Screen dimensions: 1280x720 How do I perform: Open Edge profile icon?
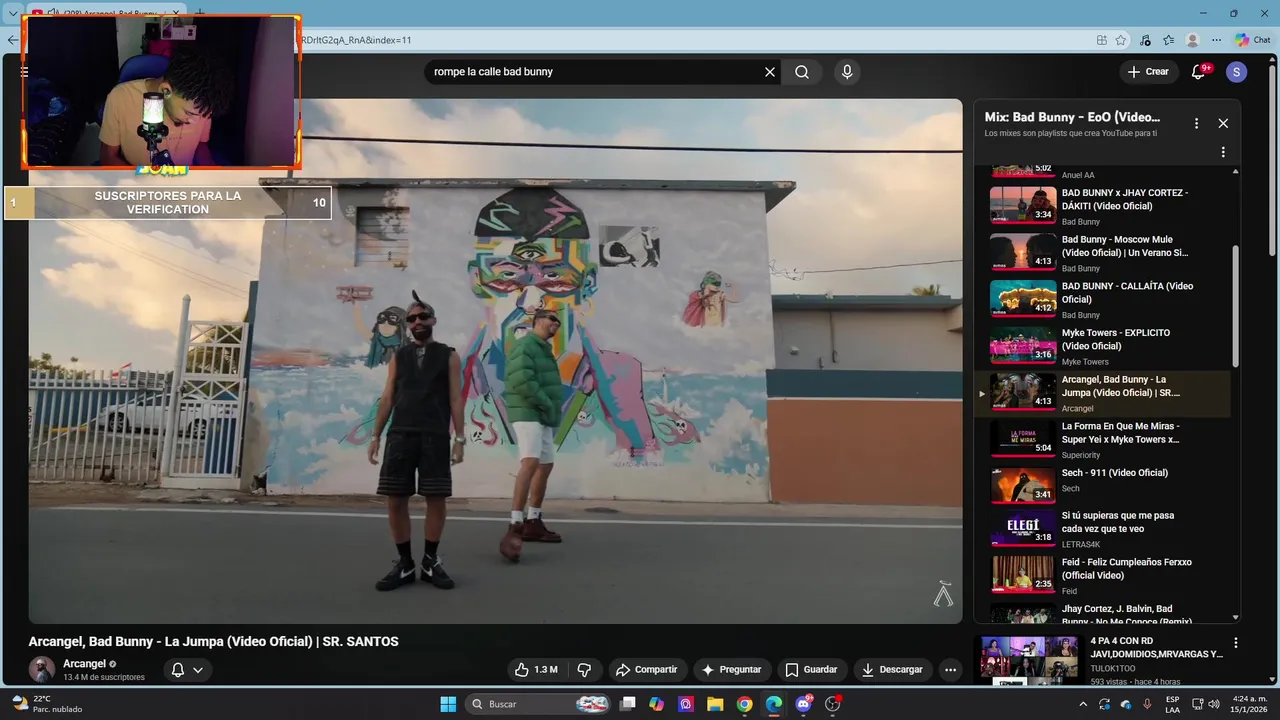(x=1192, y=40)
